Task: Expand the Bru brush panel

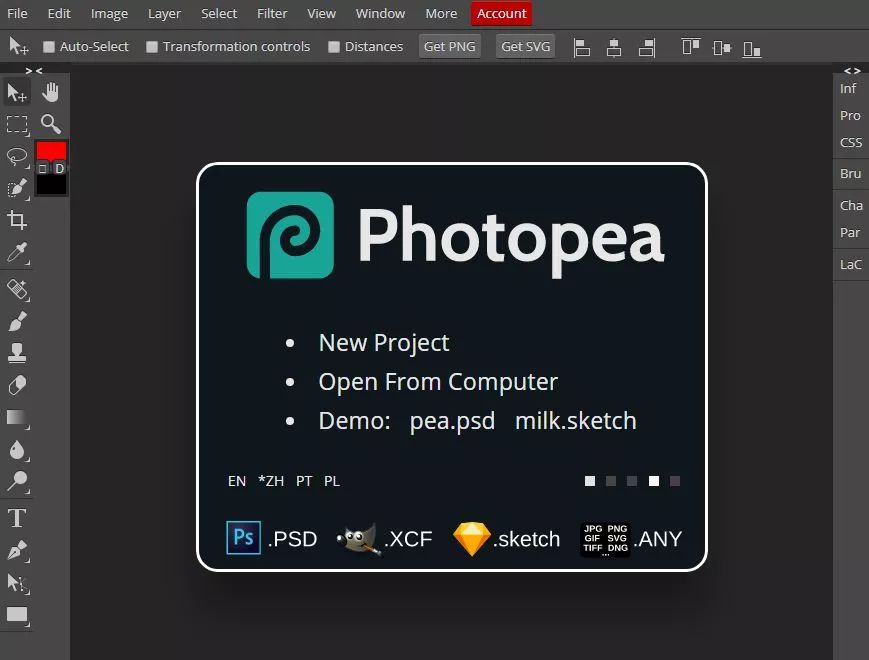Action: (850, 173)
